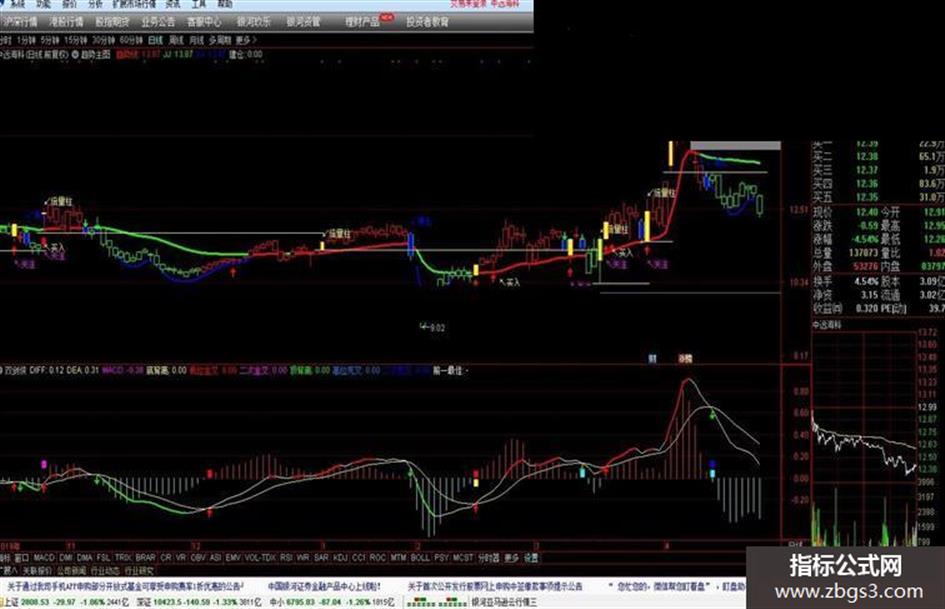Click the 现价 row in quote panel
945x609 pixels.
tap(878, 212)
